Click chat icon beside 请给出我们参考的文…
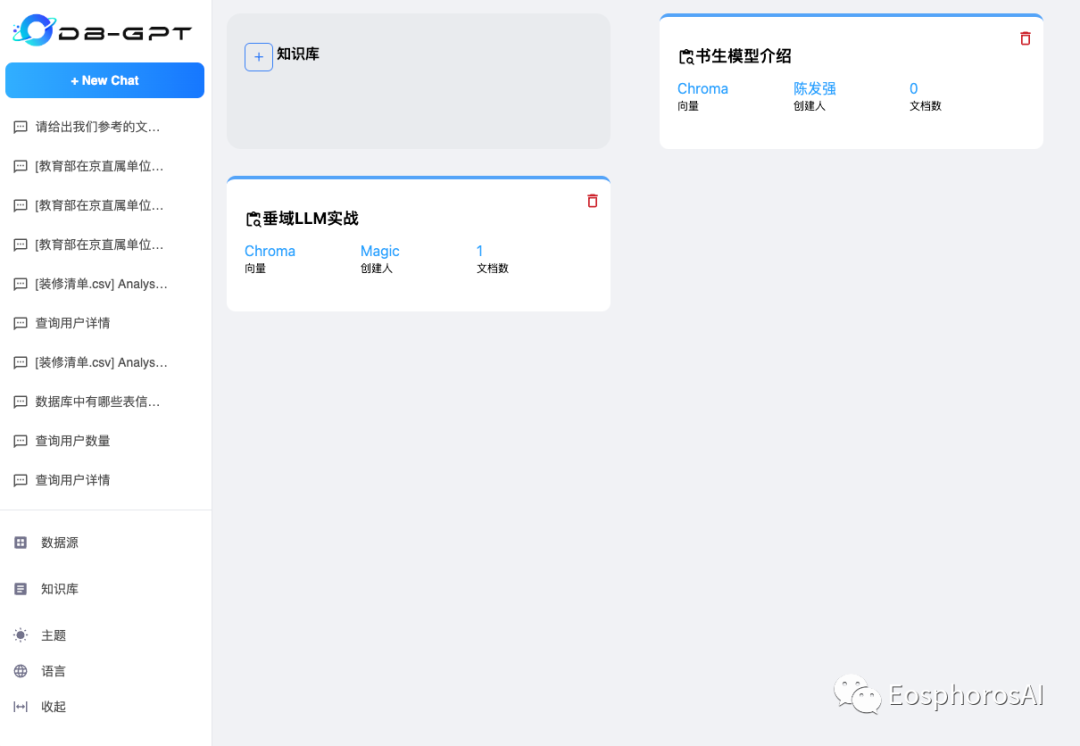 (21, 127)
